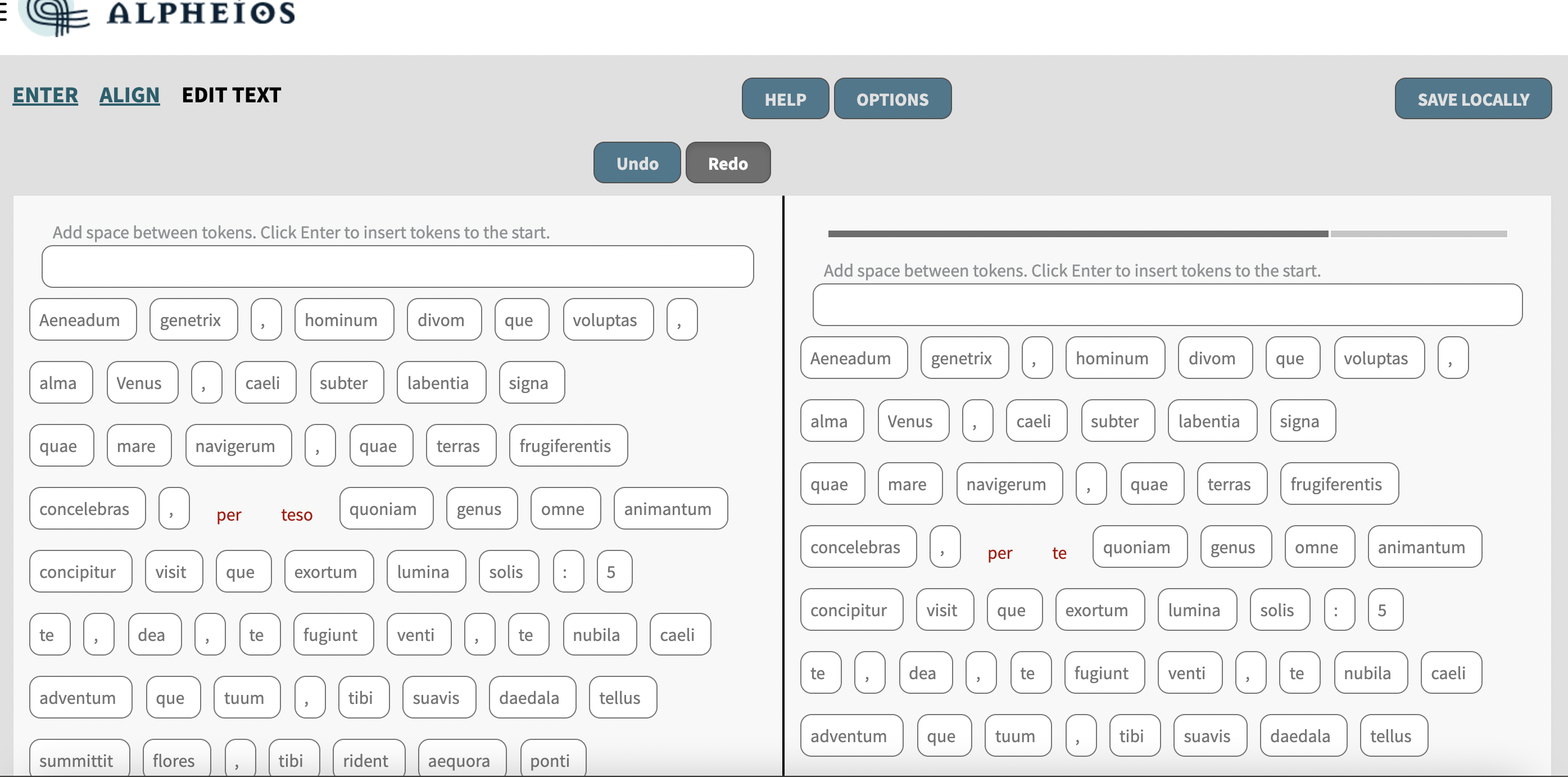Open the OPTIONS panel

[893, 98]
